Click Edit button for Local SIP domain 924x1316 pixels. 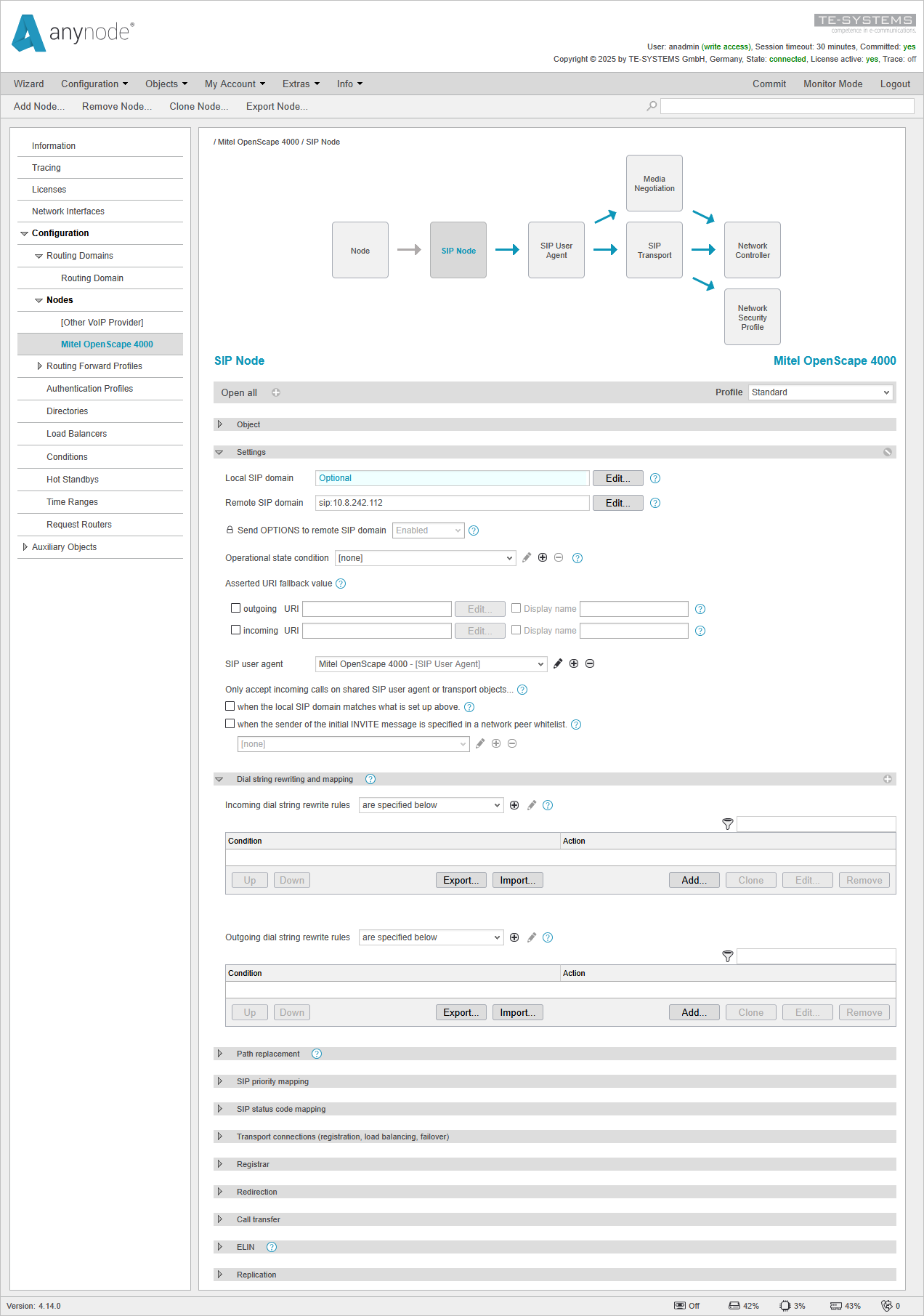[618, 478]
